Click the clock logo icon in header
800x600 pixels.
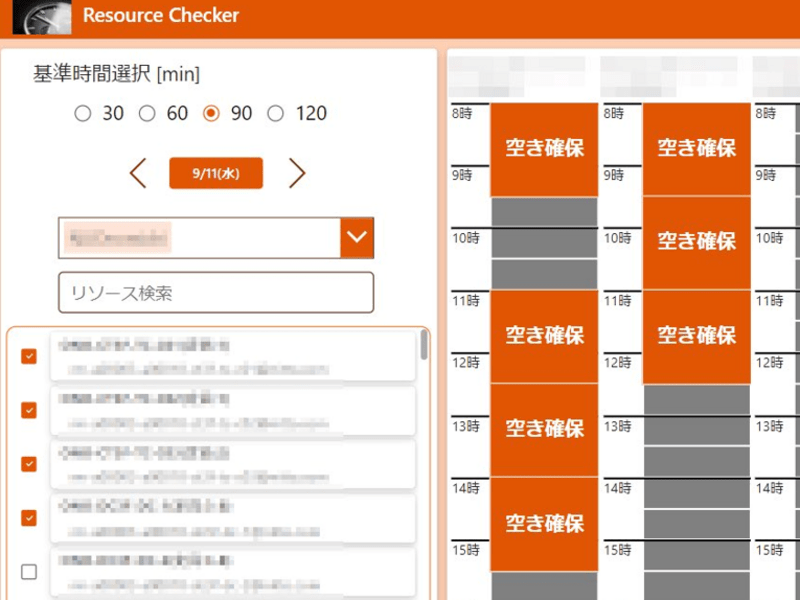coord(42,16)
